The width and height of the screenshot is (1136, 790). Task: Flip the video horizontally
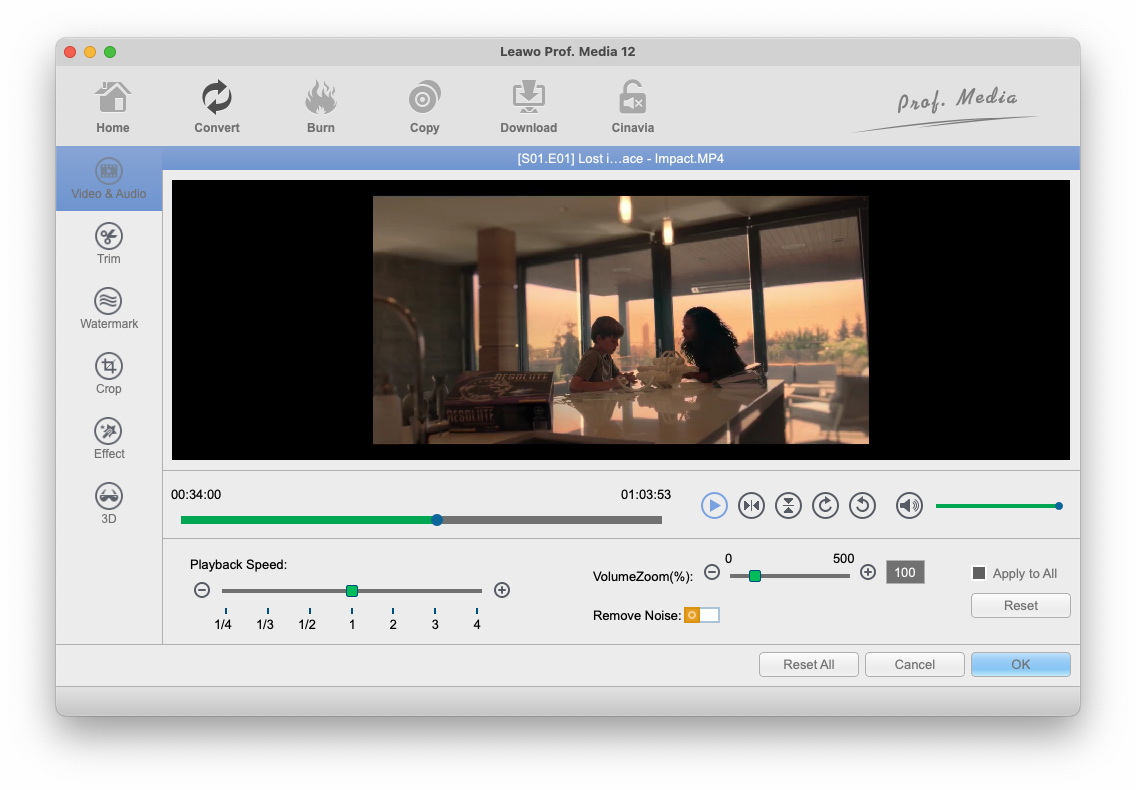tap(751, 506)
